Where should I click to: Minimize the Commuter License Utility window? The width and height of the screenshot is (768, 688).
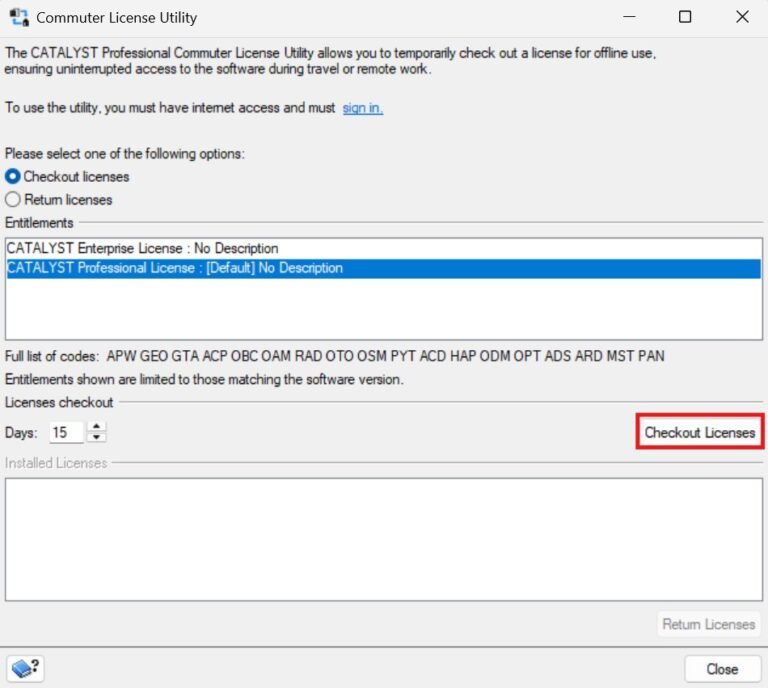[x=629, y=17]
